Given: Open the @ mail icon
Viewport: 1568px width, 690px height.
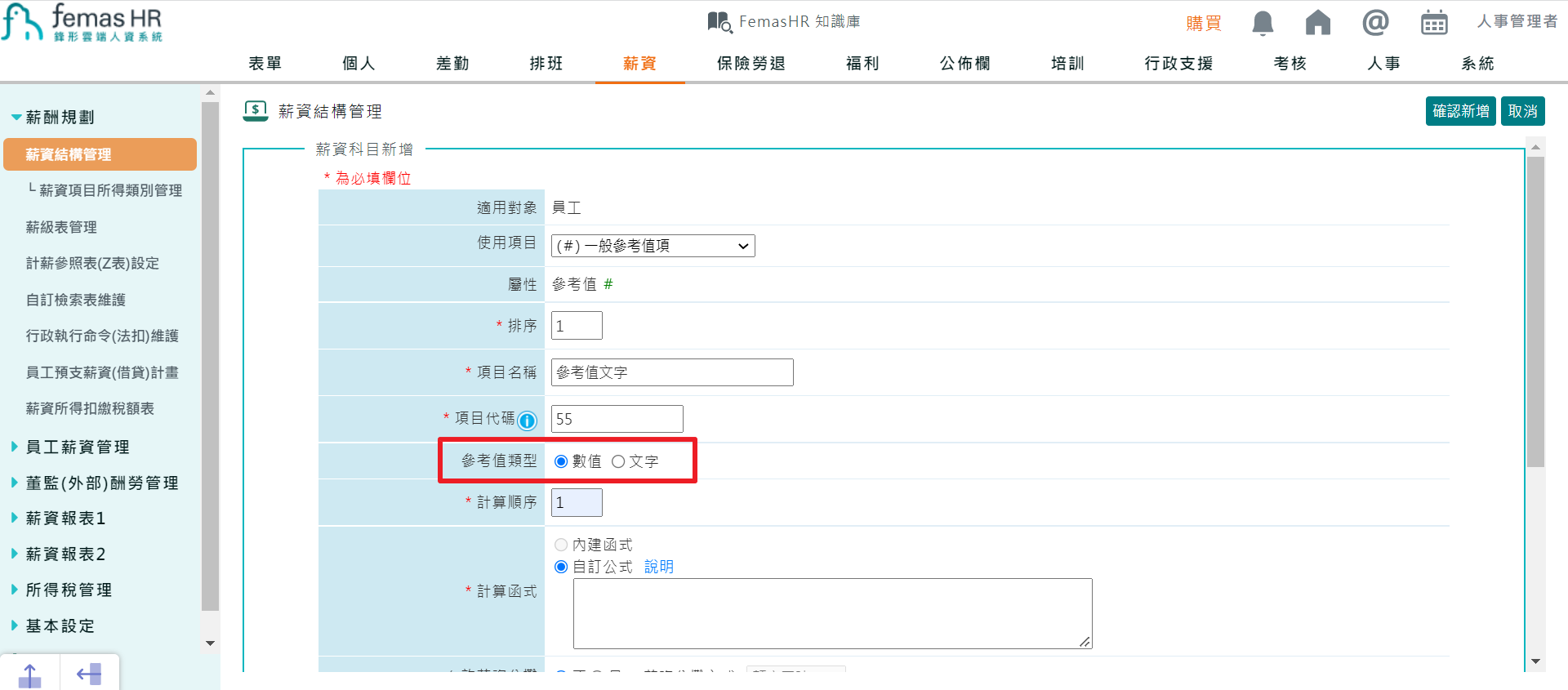Looking at the screenshot, I should click(1375, 23).
